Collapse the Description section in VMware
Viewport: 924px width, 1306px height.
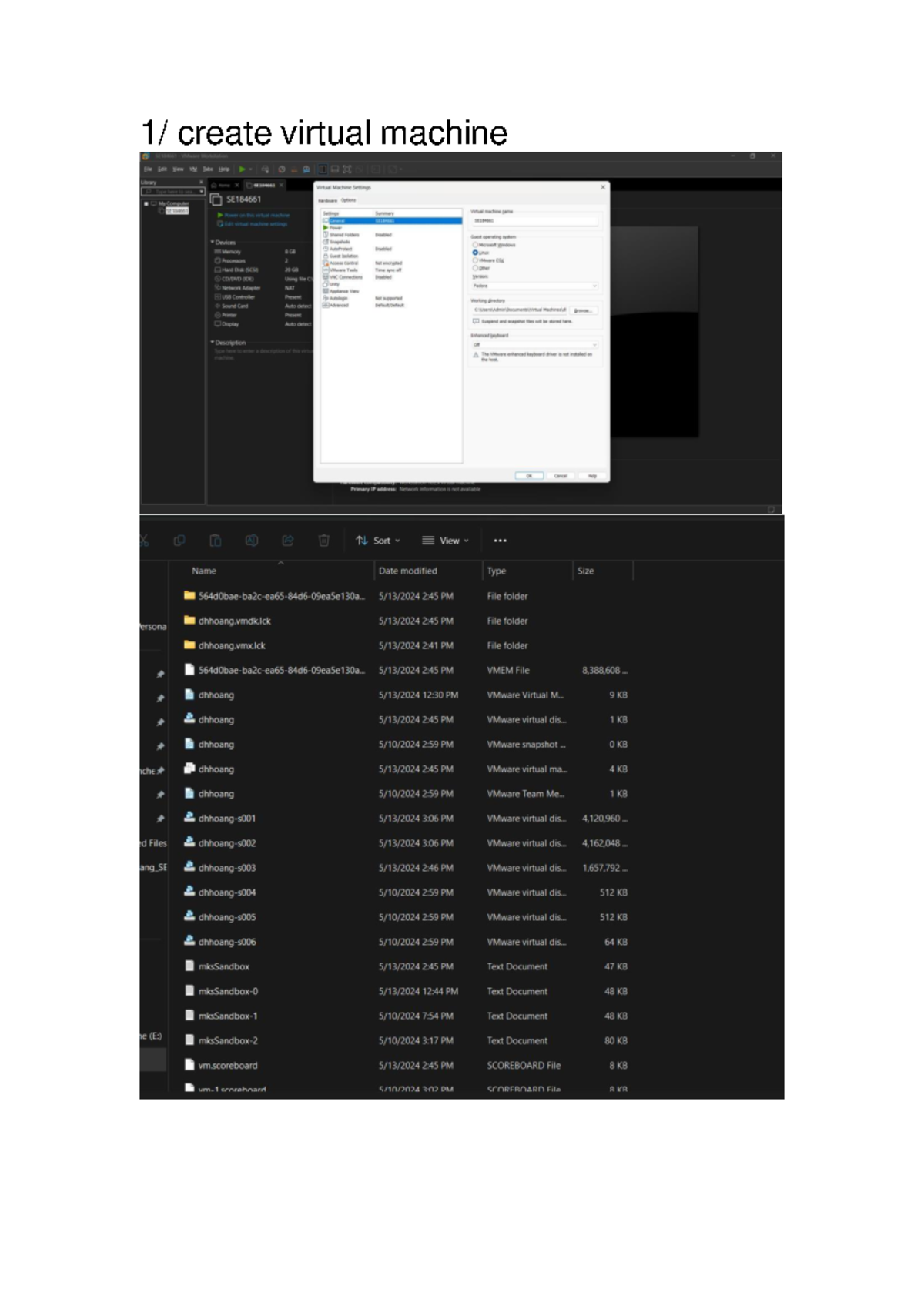[x=213, y=343]
